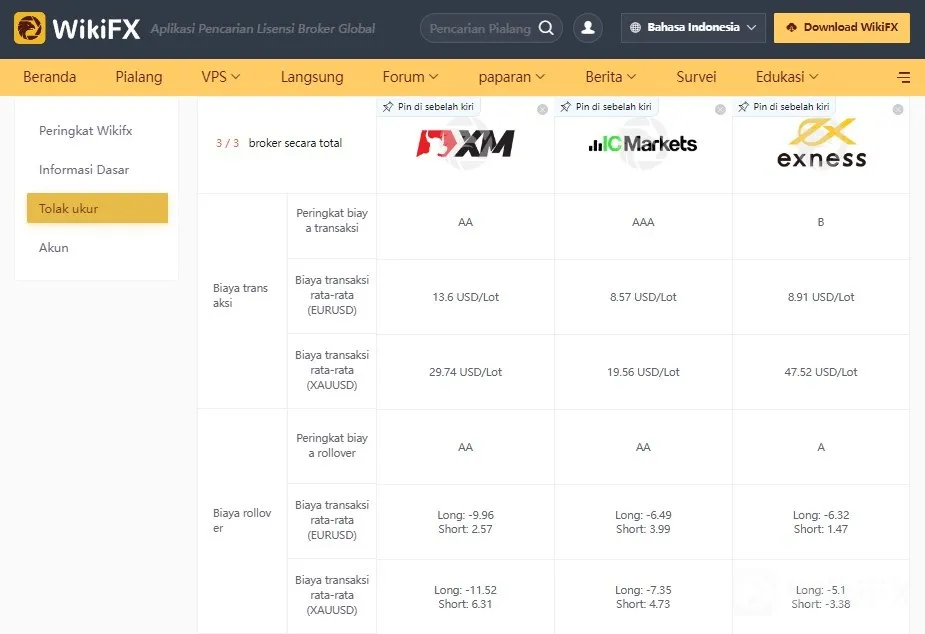The height and width of the screenshot is (634, 925).
Task: Click the AAA rating for IC Markets
Action: (x=643, y=222)
